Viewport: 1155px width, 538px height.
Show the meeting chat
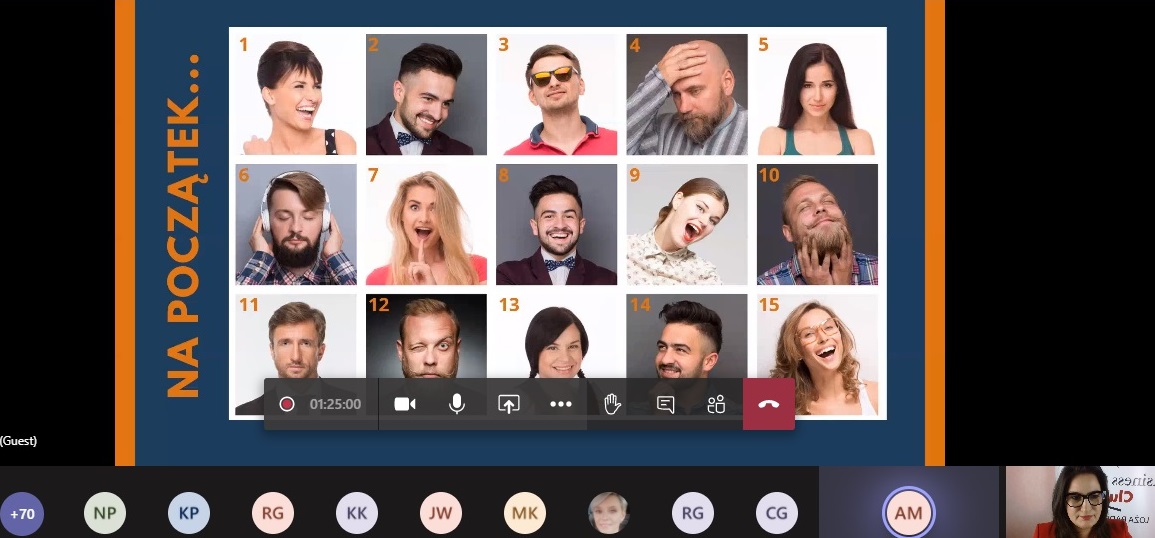pos(665,404)
